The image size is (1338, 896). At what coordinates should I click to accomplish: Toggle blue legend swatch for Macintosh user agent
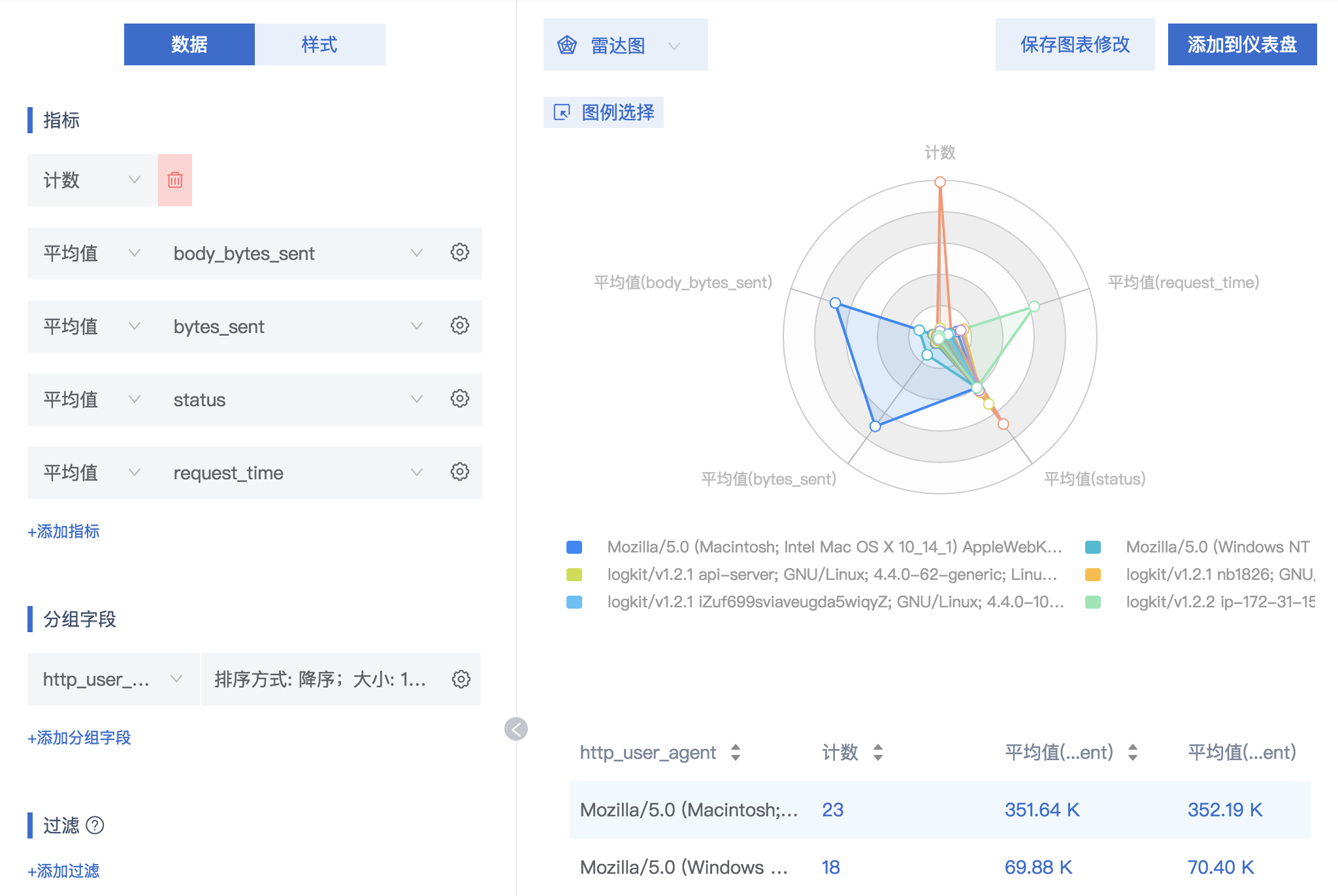[x=574, y=547]
